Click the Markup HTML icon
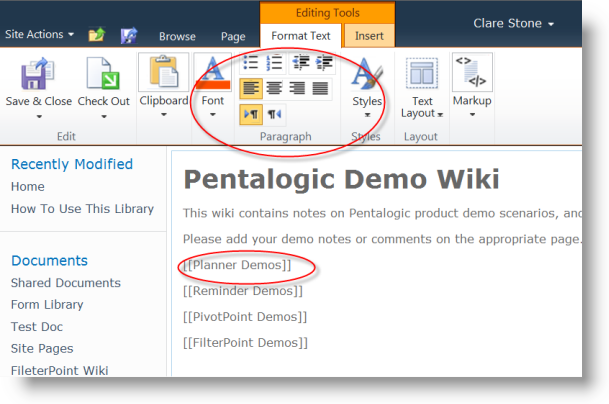This screenshot has width=609, height=404. click(472, 72)
